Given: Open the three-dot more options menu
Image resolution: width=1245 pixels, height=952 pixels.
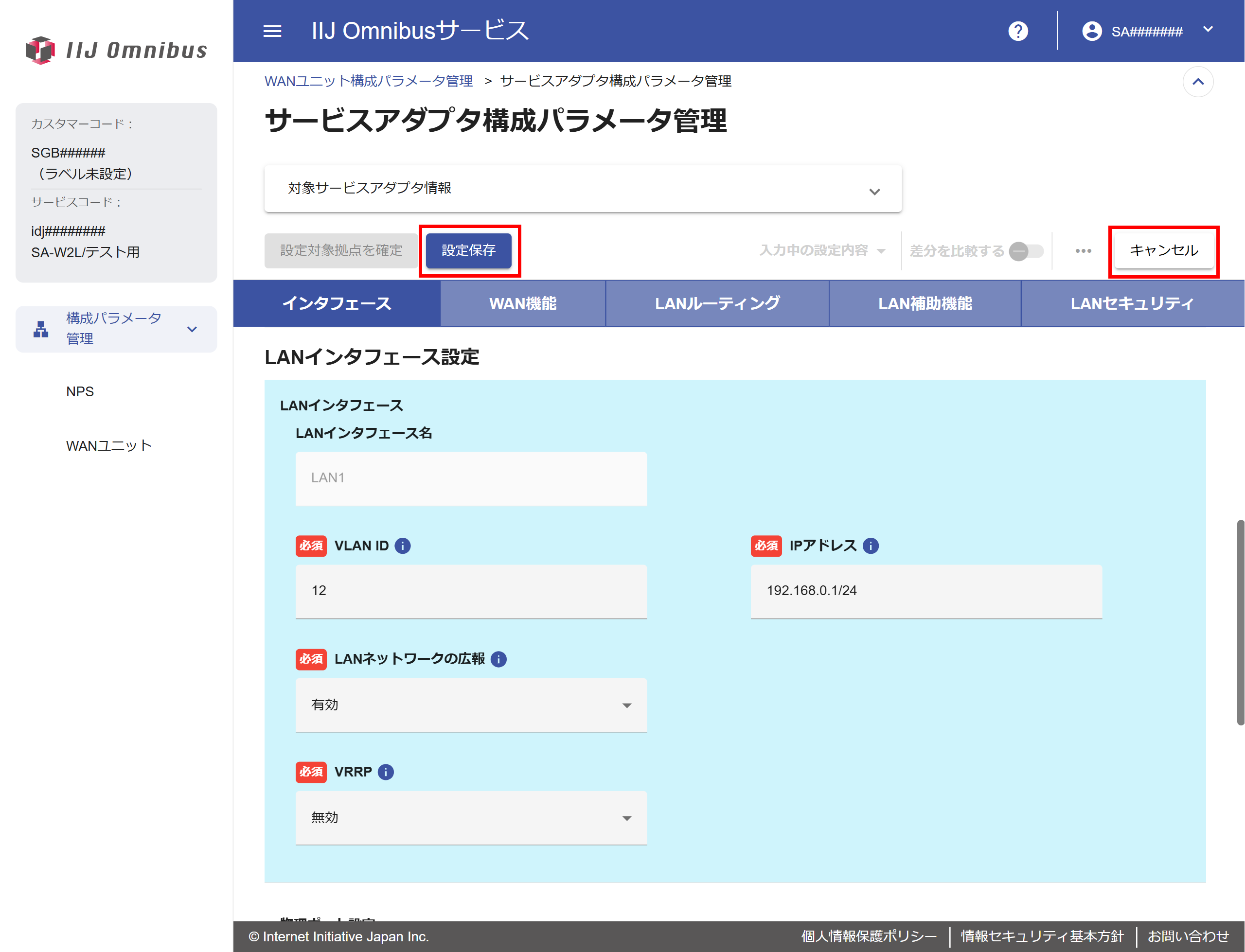Looking at the screenshot, I should [1083, 251].
